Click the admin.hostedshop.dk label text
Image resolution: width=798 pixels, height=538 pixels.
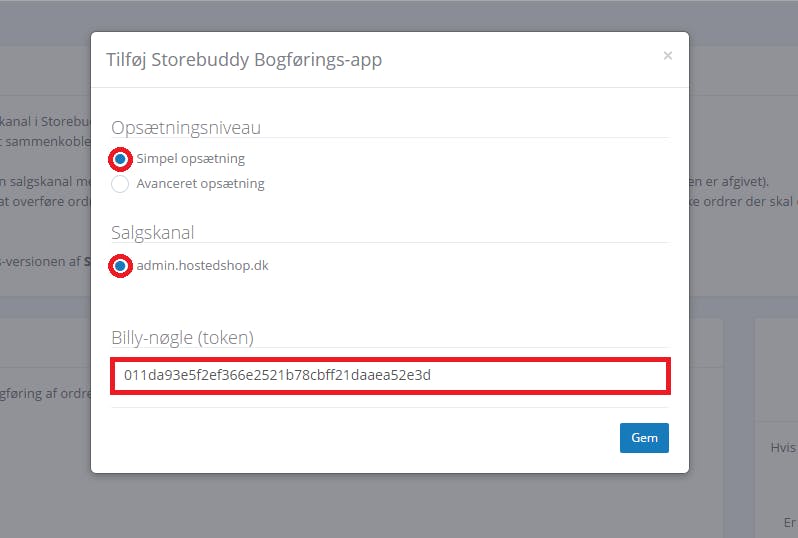click(x=202, y=266)
